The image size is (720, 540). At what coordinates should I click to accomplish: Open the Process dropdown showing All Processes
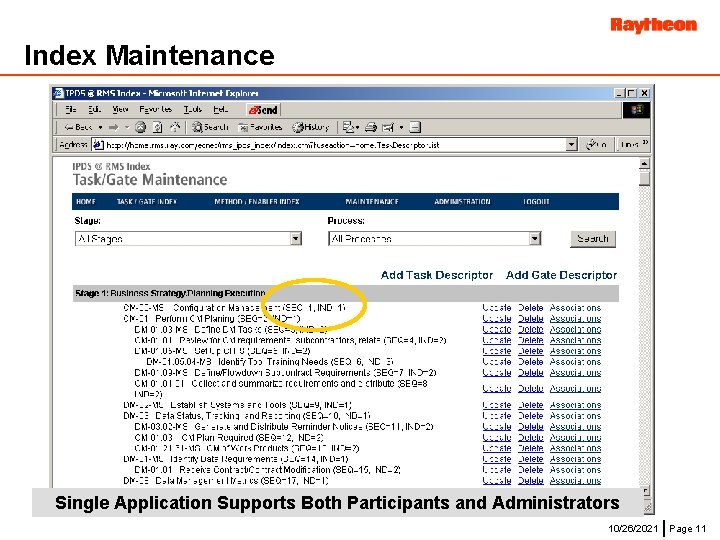coord(434,239)
